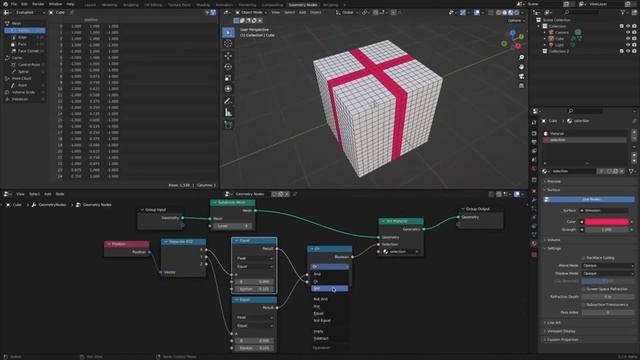This screenshot has height=360, width=640.
Task: Select the Annotate pencil tool
Action: (228, 101)
